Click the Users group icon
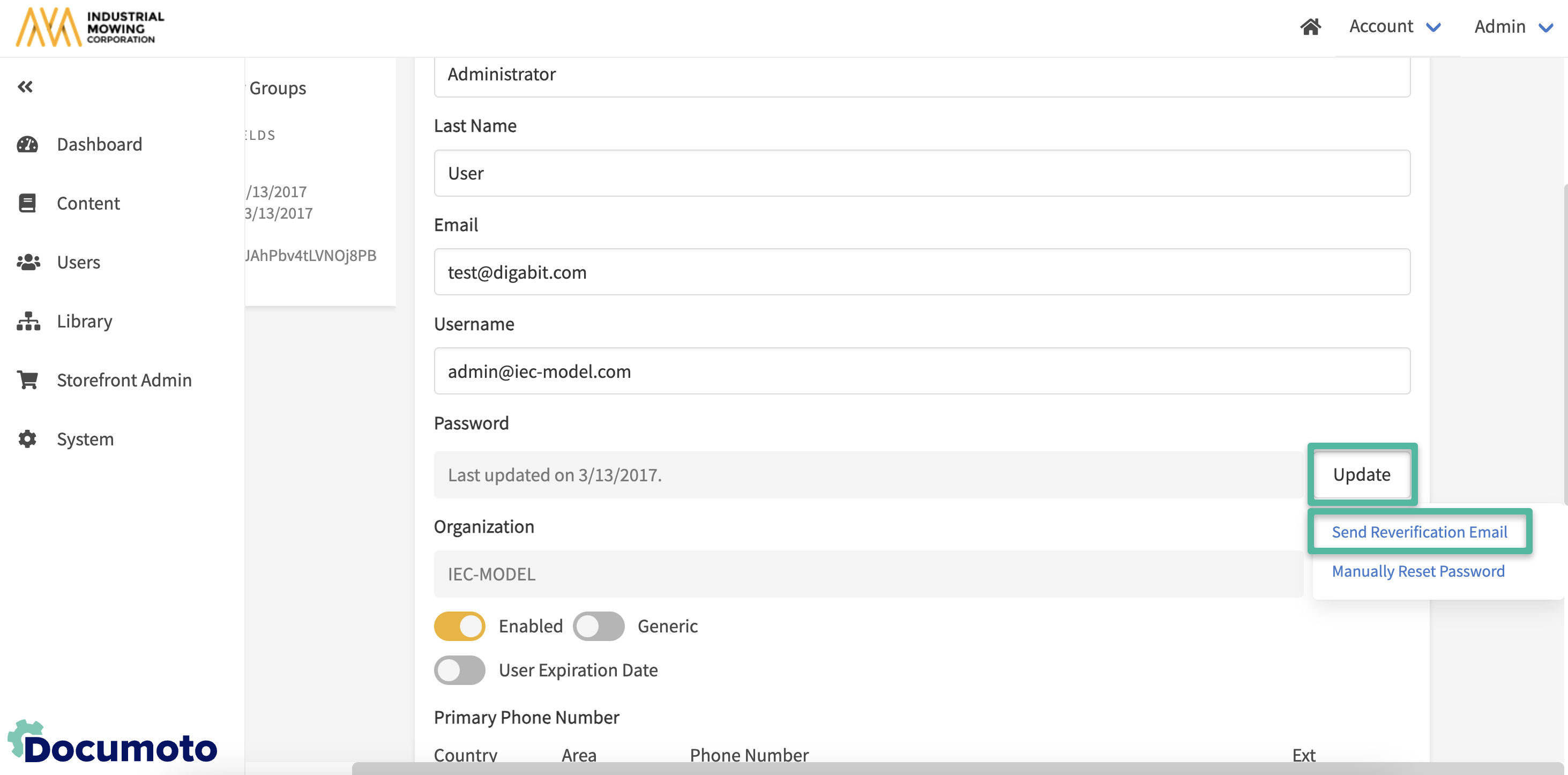The image size is (1568, 775). [28, 263]
